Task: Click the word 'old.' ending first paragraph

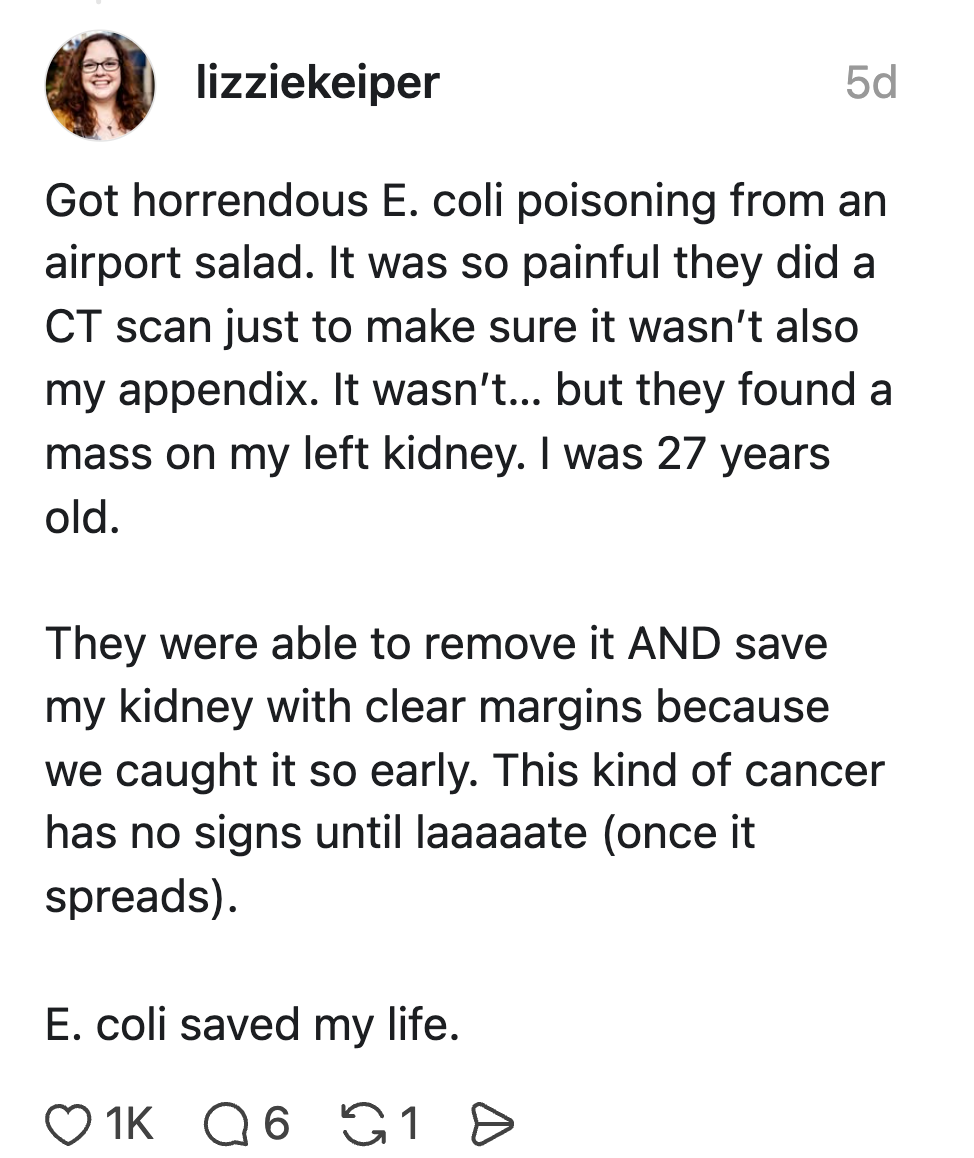Action: [82, 517]
